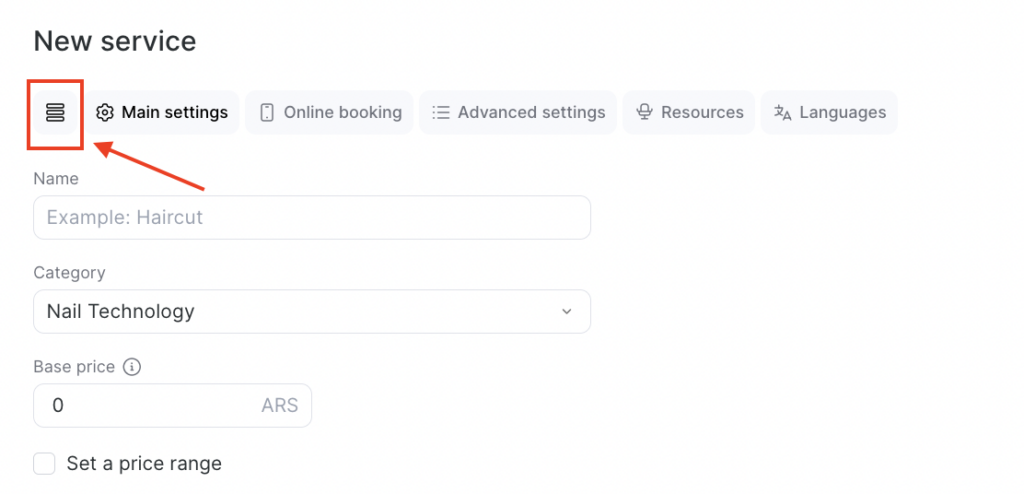Select the Languages tab

[842, 113]
